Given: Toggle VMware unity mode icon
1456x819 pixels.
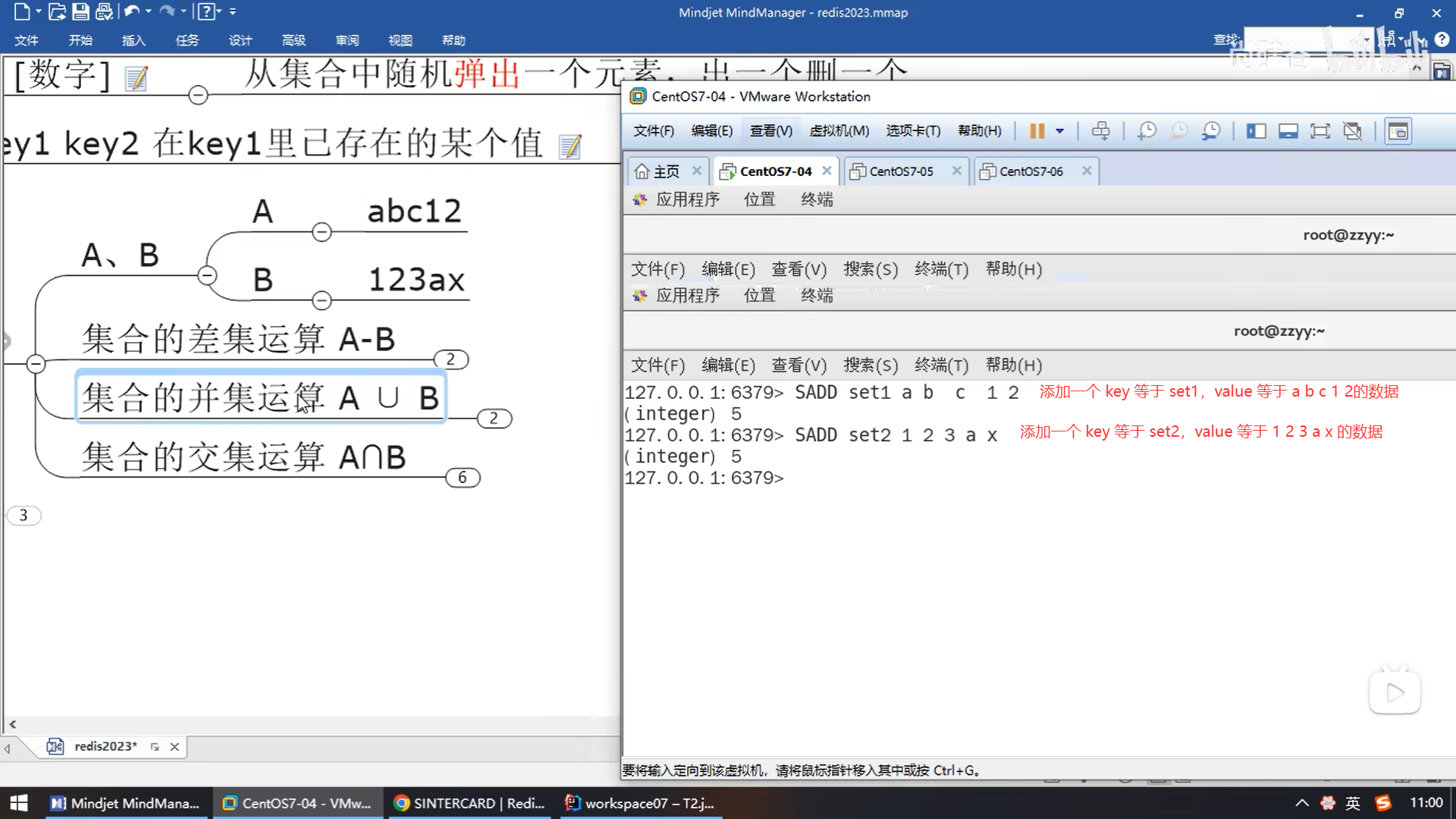Looking at the screenshot, I should [1352, 130].
